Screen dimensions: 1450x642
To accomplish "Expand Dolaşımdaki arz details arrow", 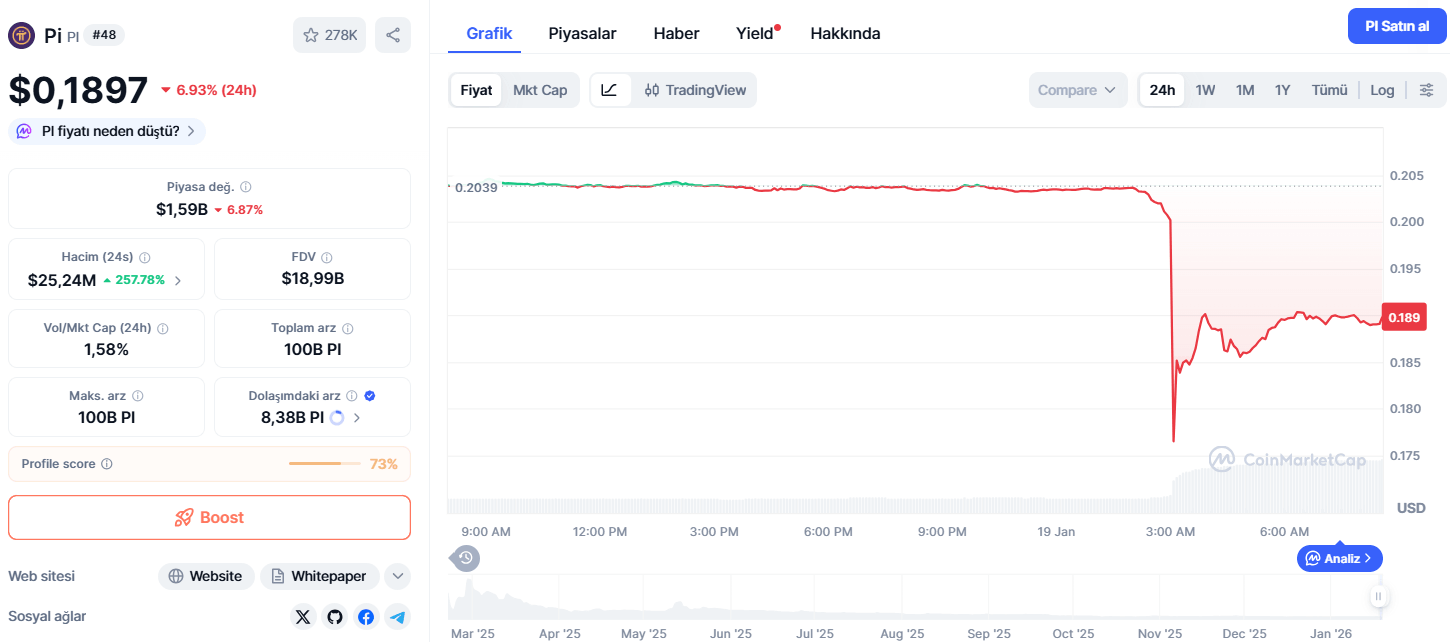I will [357, 418].
